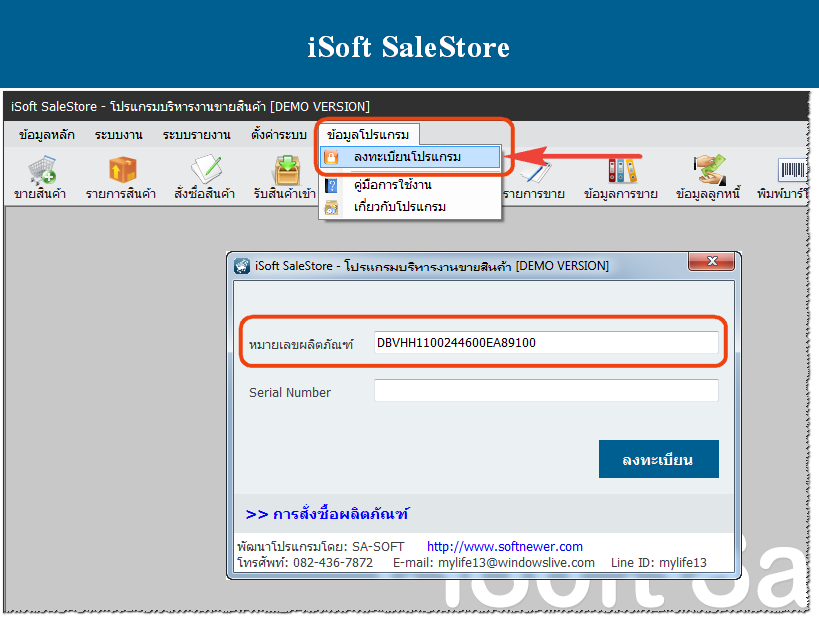Click the รายการขาย toolbar label
The height and width of the screenshot is (622, 819).
[534, 194]
